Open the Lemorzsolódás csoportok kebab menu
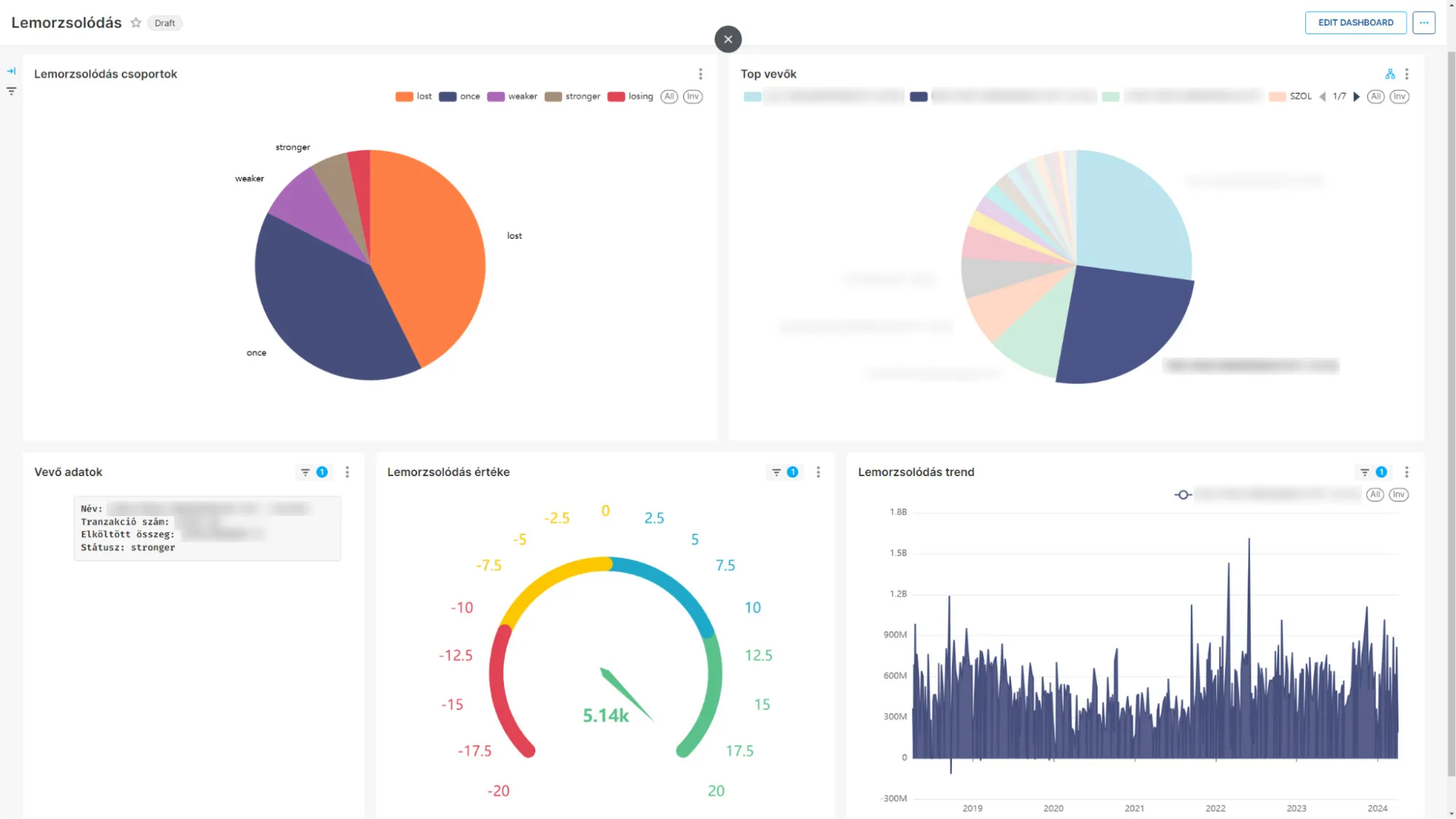Image resolution: width=1456 pixels, height=819 pixels. (700, 74)
